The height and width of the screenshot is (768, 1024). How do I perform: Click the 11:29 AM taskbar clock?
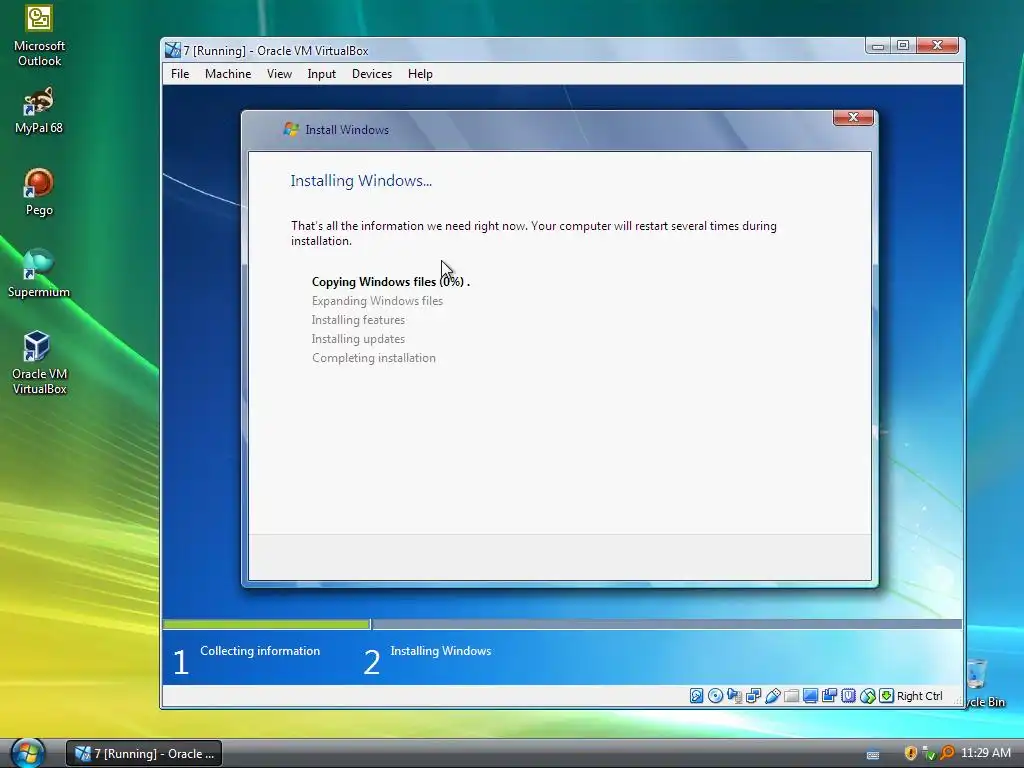tap(986, 753)
